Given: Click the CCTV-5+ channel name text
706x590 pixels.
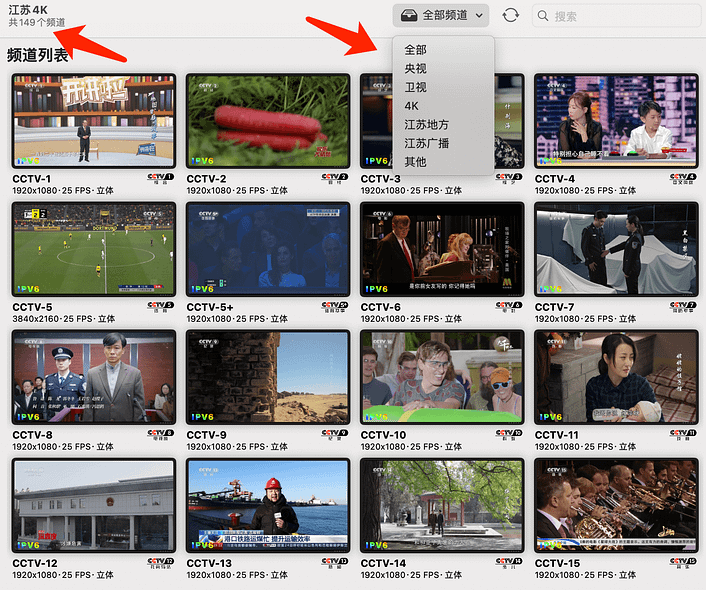Looking at the screenshot, I should [x=210, y=307].
